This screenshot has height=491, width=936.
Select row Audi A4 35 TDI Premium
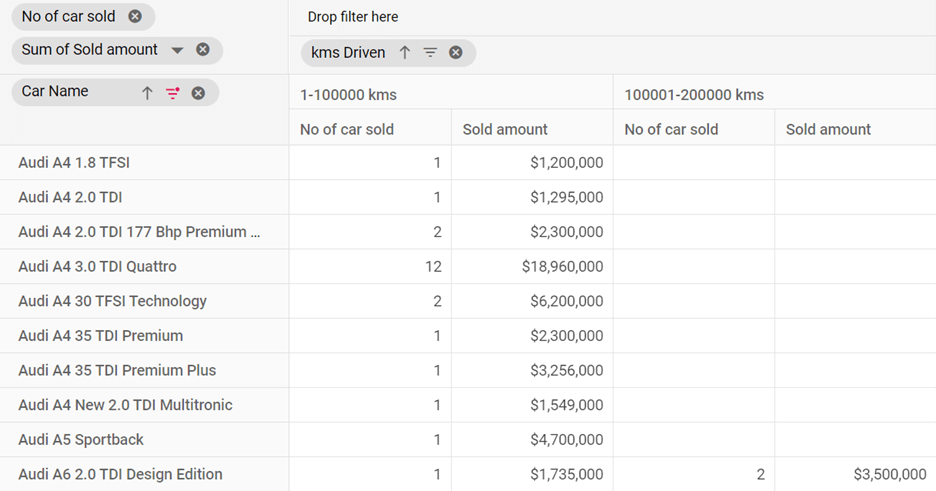click(x=144, y=335)
